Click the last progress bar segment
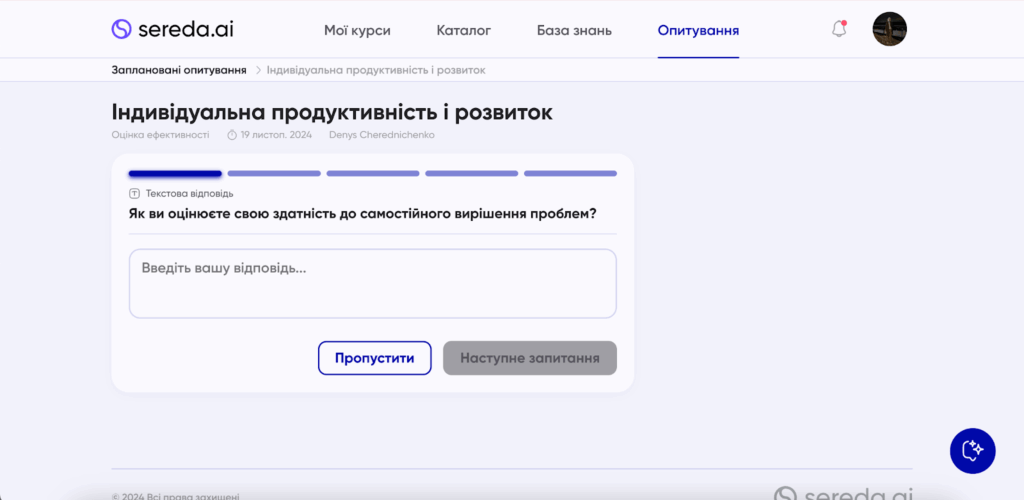Screen dimensions: 1024x500 coord(570,174)
